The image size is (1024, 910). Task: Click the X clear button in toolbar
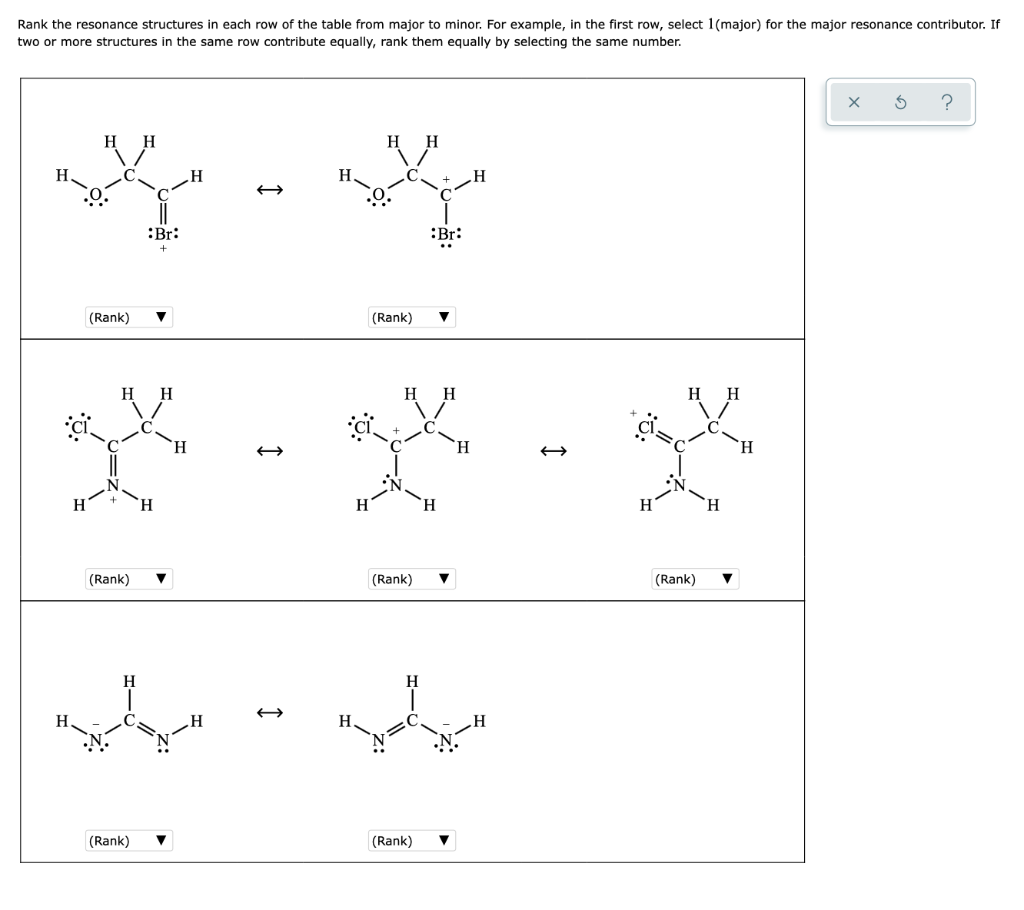click(854, 103)
